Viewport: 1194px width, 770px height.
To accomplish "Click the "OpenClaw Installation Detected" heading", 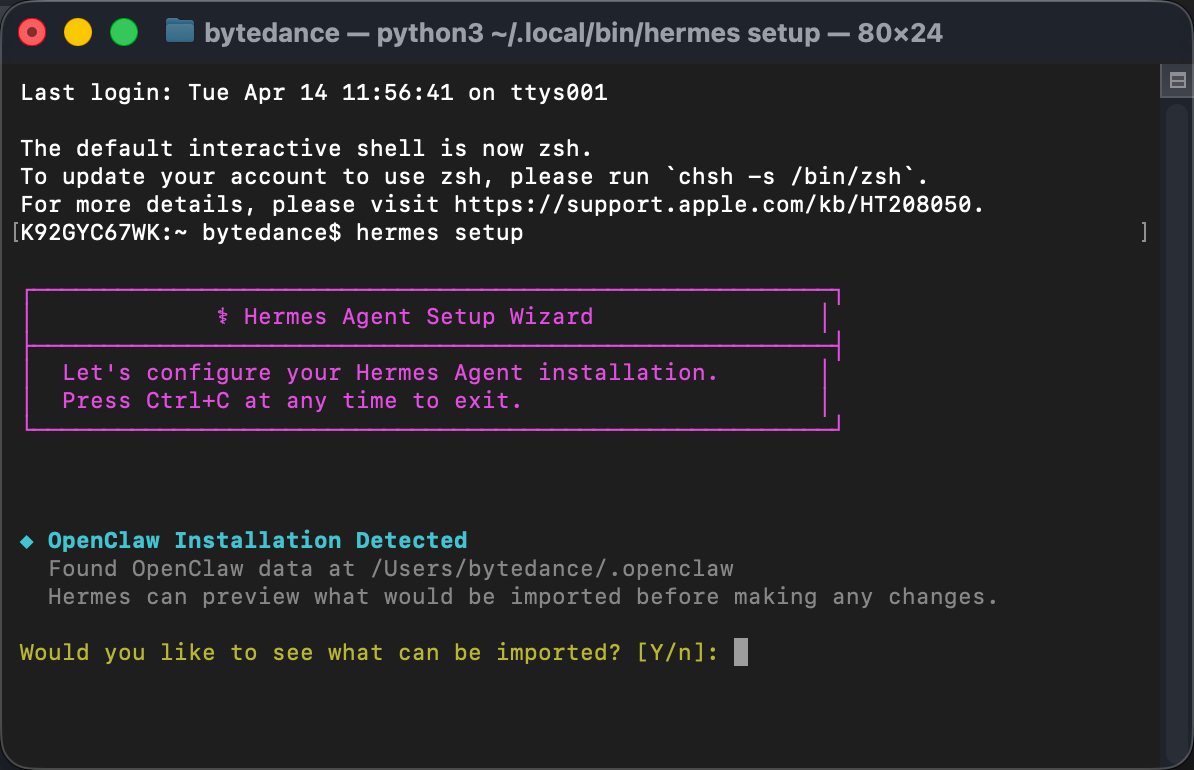I will pos(257,541).
